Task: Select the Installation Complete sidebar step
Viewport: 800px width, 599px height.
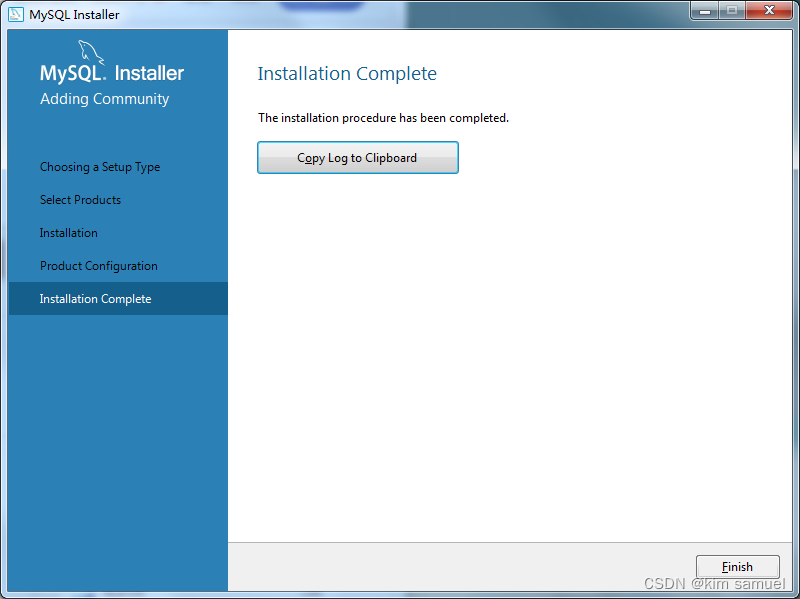Action: 95,298
